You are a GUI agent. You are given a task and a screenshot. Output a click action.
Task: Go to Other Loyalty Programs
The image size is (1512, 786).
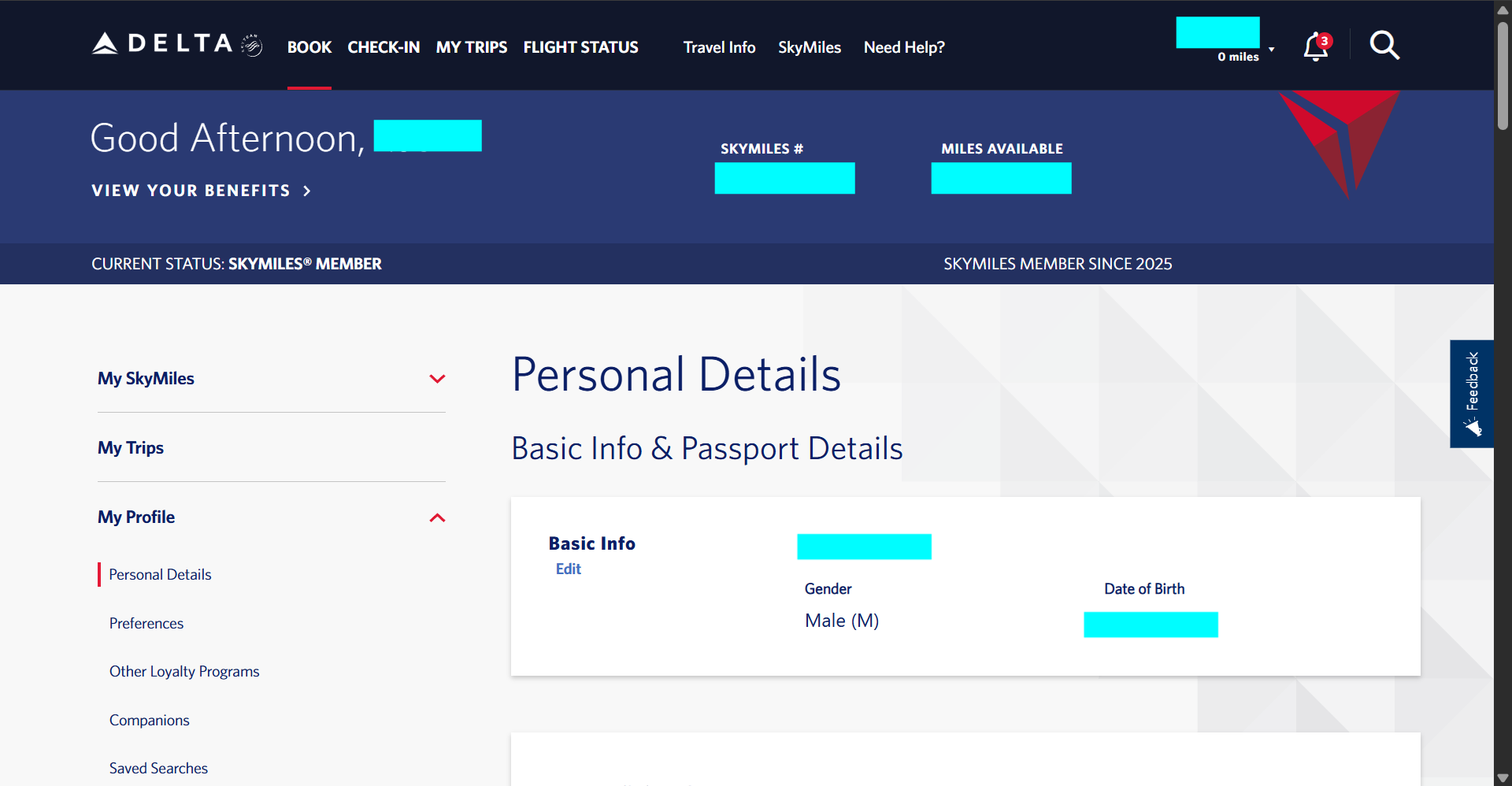click(184, 671)
